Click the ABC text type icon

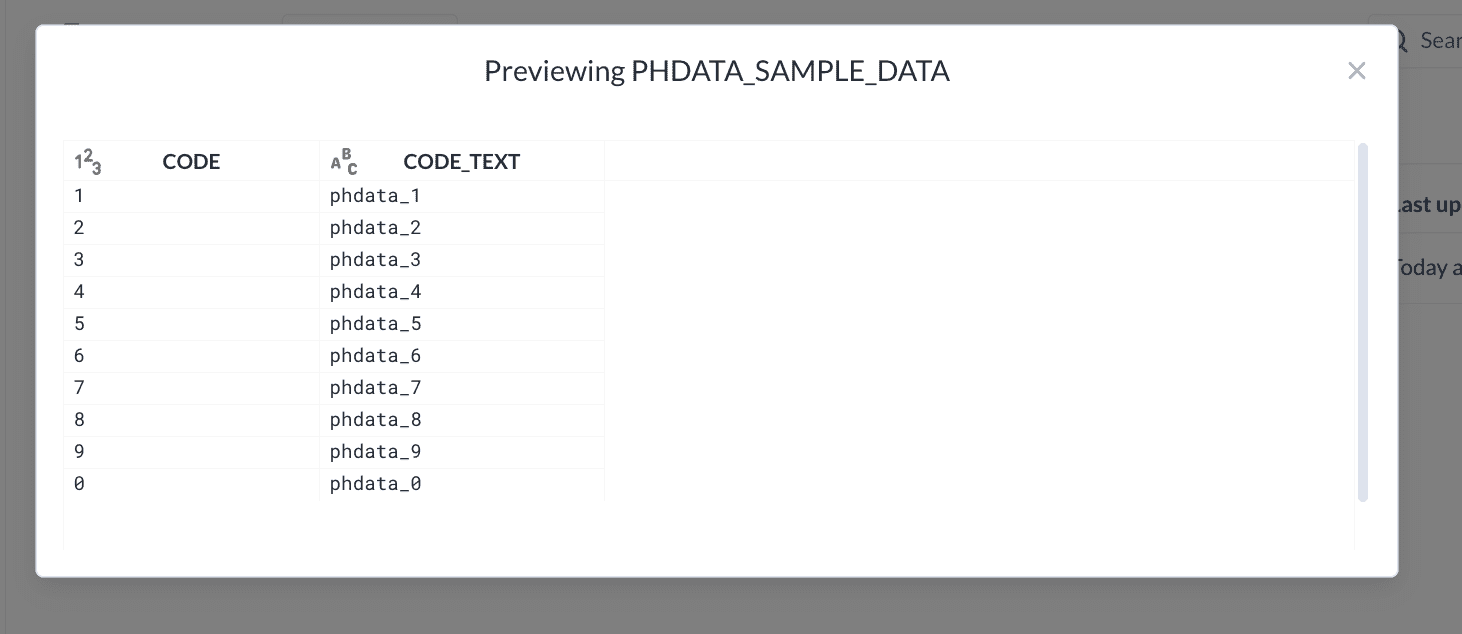point(344,161)
